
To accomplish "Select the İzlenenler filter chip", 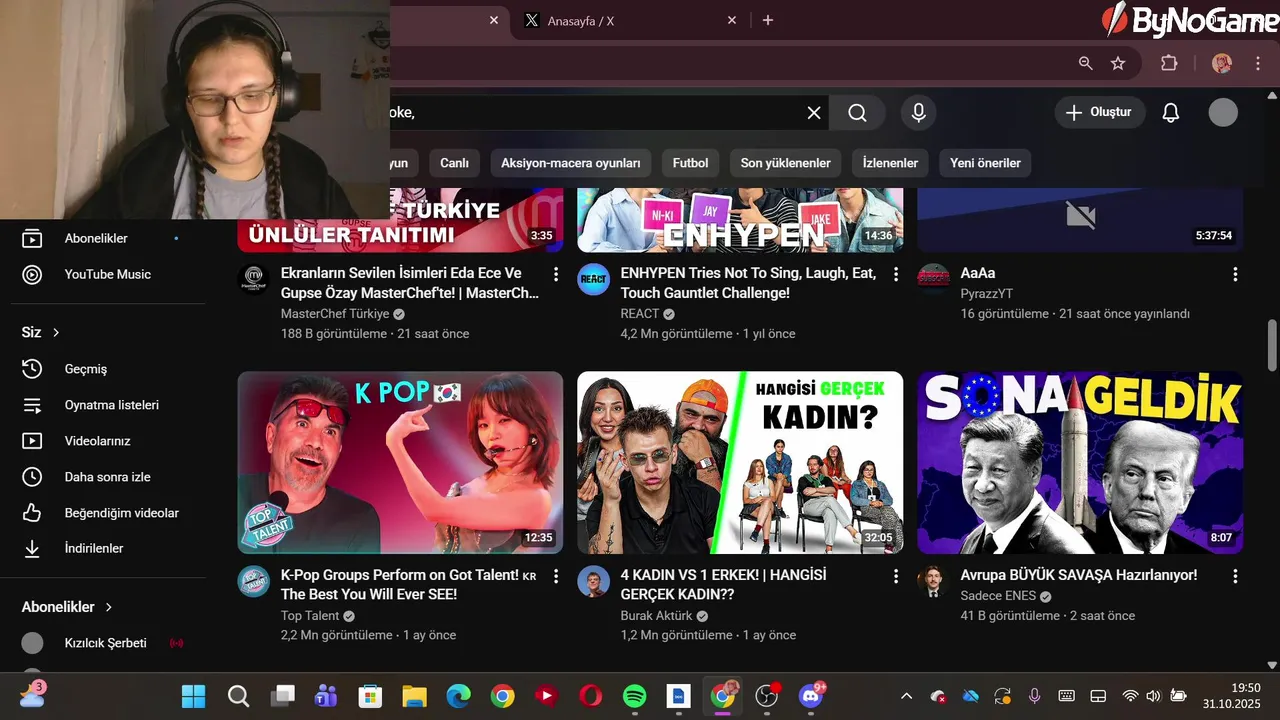I will point(890,163).
